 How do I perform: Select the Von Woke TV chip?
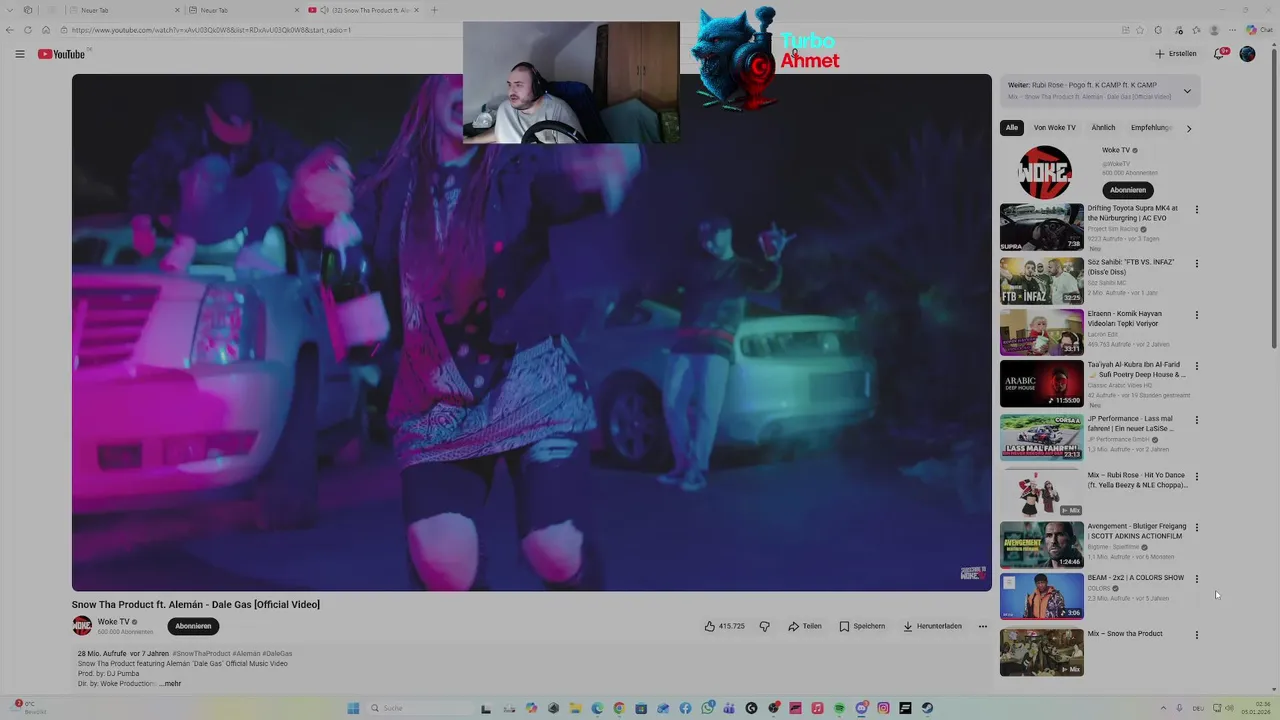tap(1055, 128)
